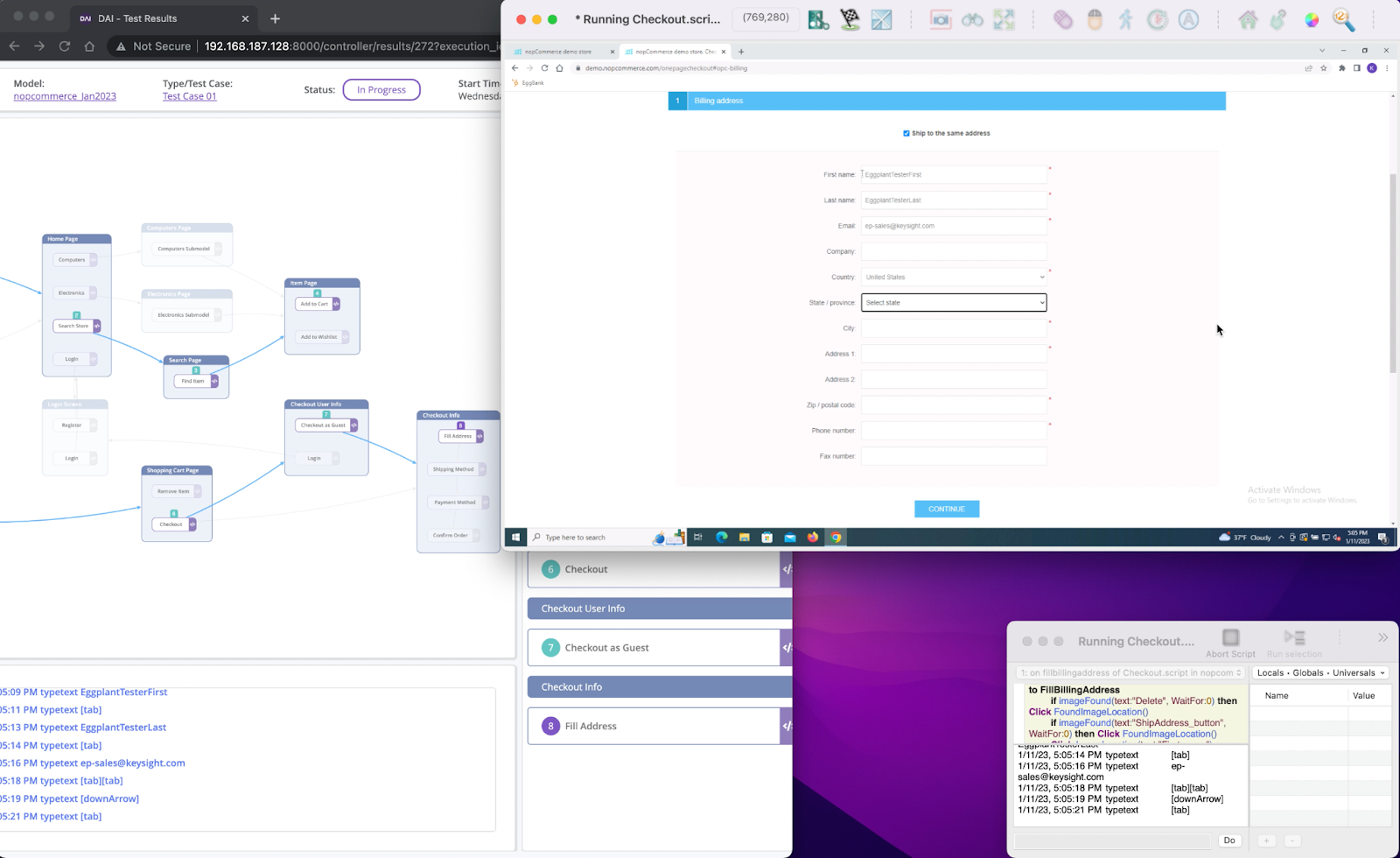Click remote Chrome tab-search chevron
1400x858 pixels.
click(x=1322, y=51)
